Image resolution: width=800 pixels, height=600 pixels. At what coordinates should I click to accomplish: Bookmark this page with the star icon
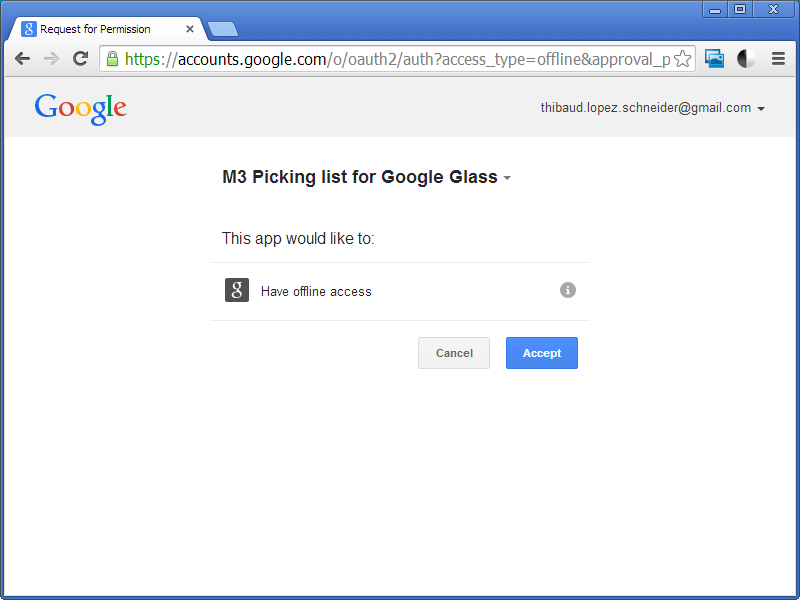(x=682, y=59)
